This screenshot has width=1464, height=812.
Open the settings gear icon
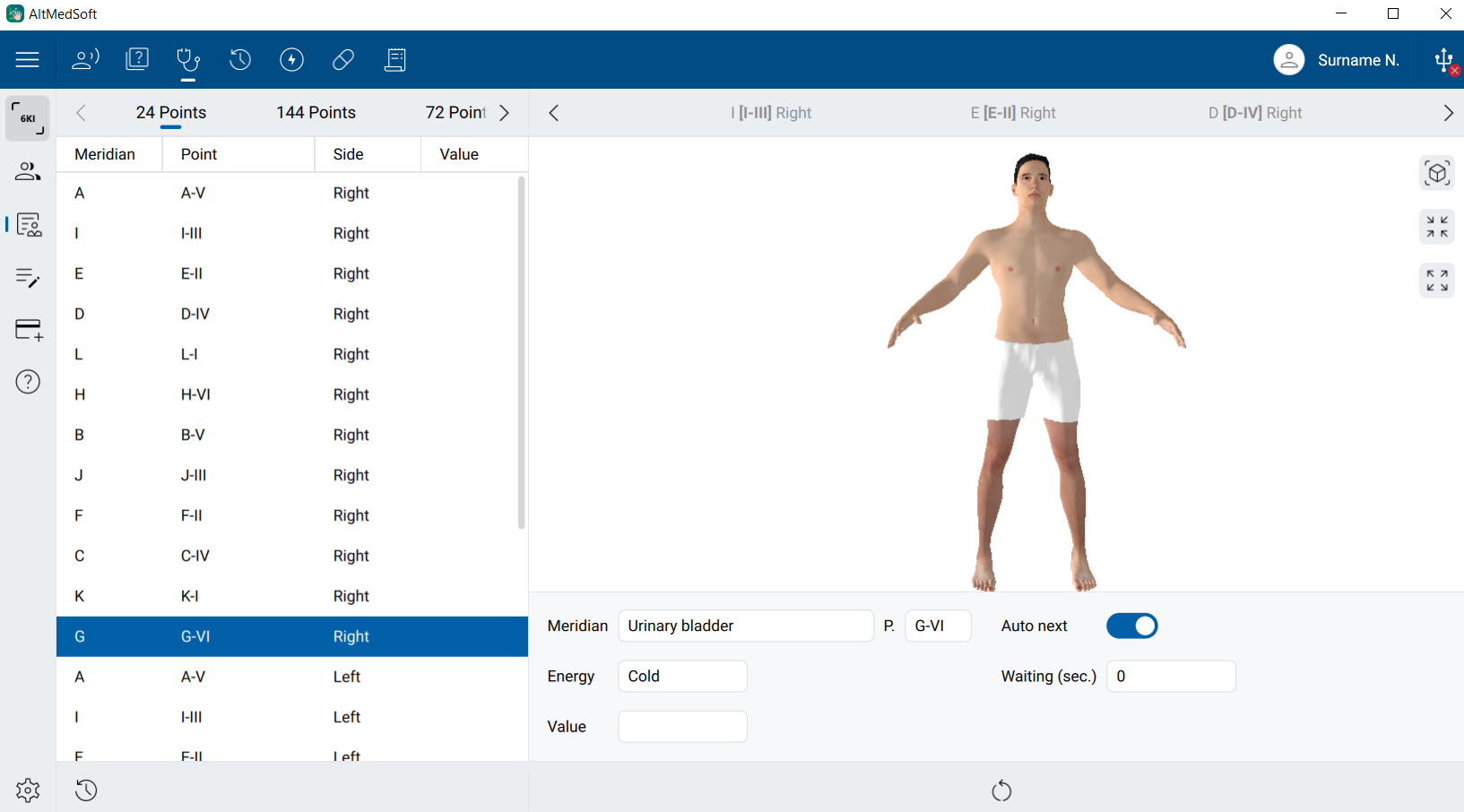tap(28, 790)
